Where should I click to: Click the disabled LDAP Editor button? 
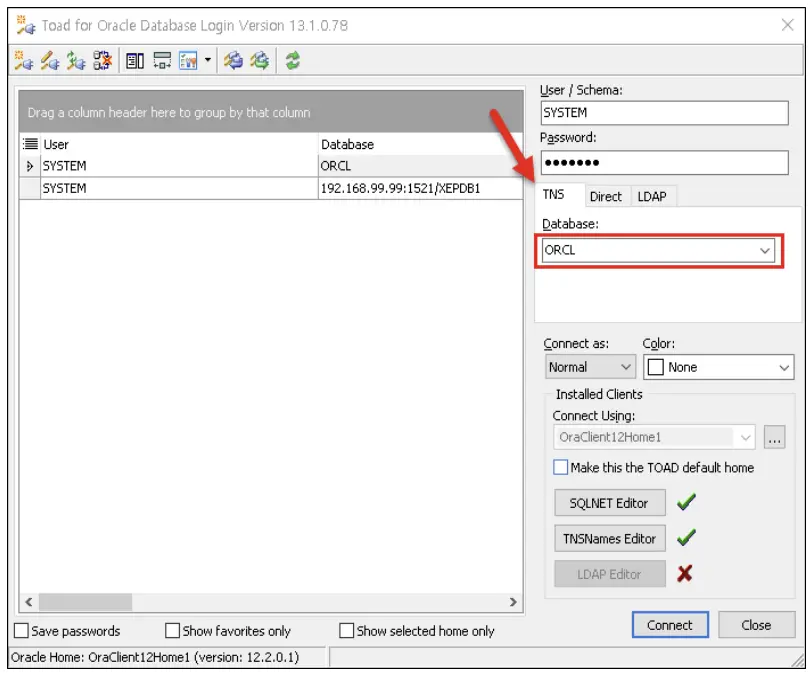[610, 574]
